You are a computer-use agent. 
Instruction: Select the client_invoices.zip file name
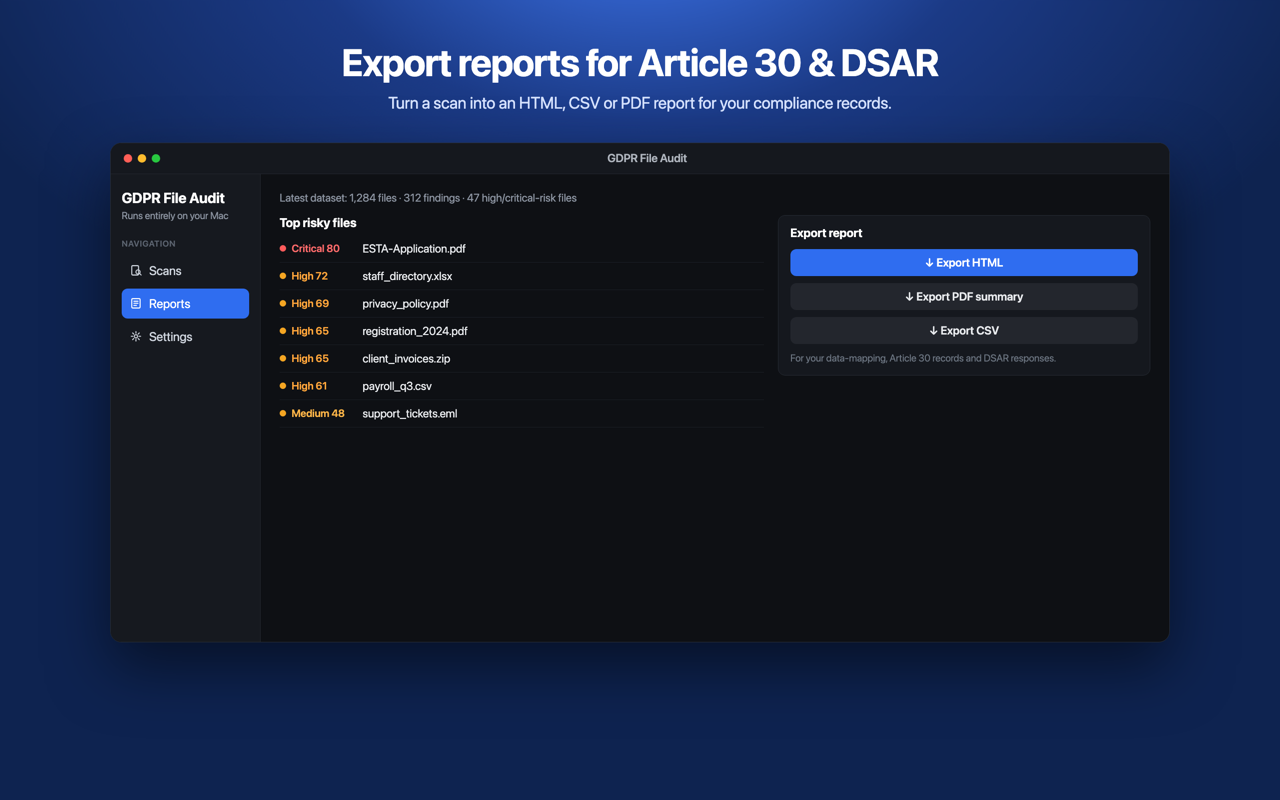click(x=406, y=359)
